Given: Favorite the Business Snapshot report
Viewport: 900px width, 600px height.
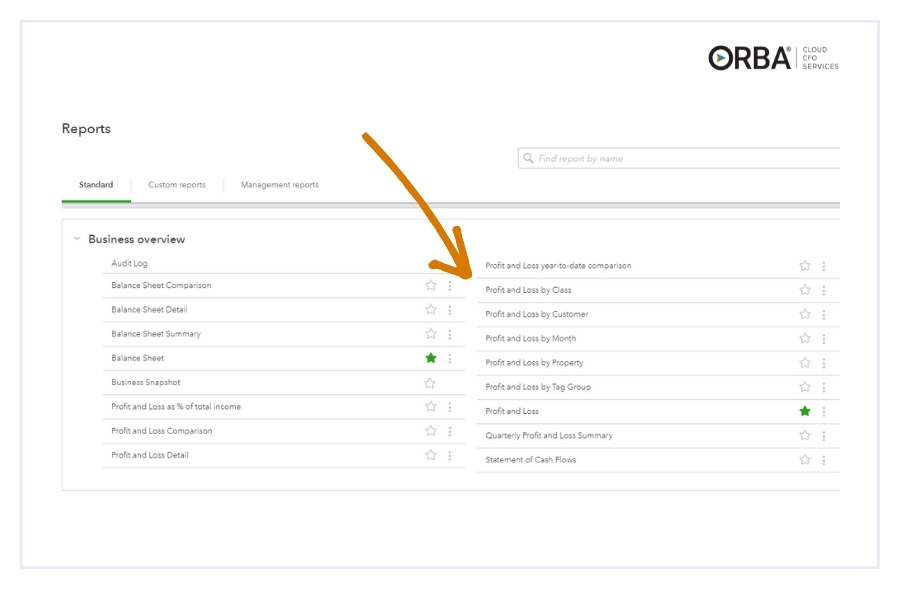Looking at the screenshot, I should [430, 383].
